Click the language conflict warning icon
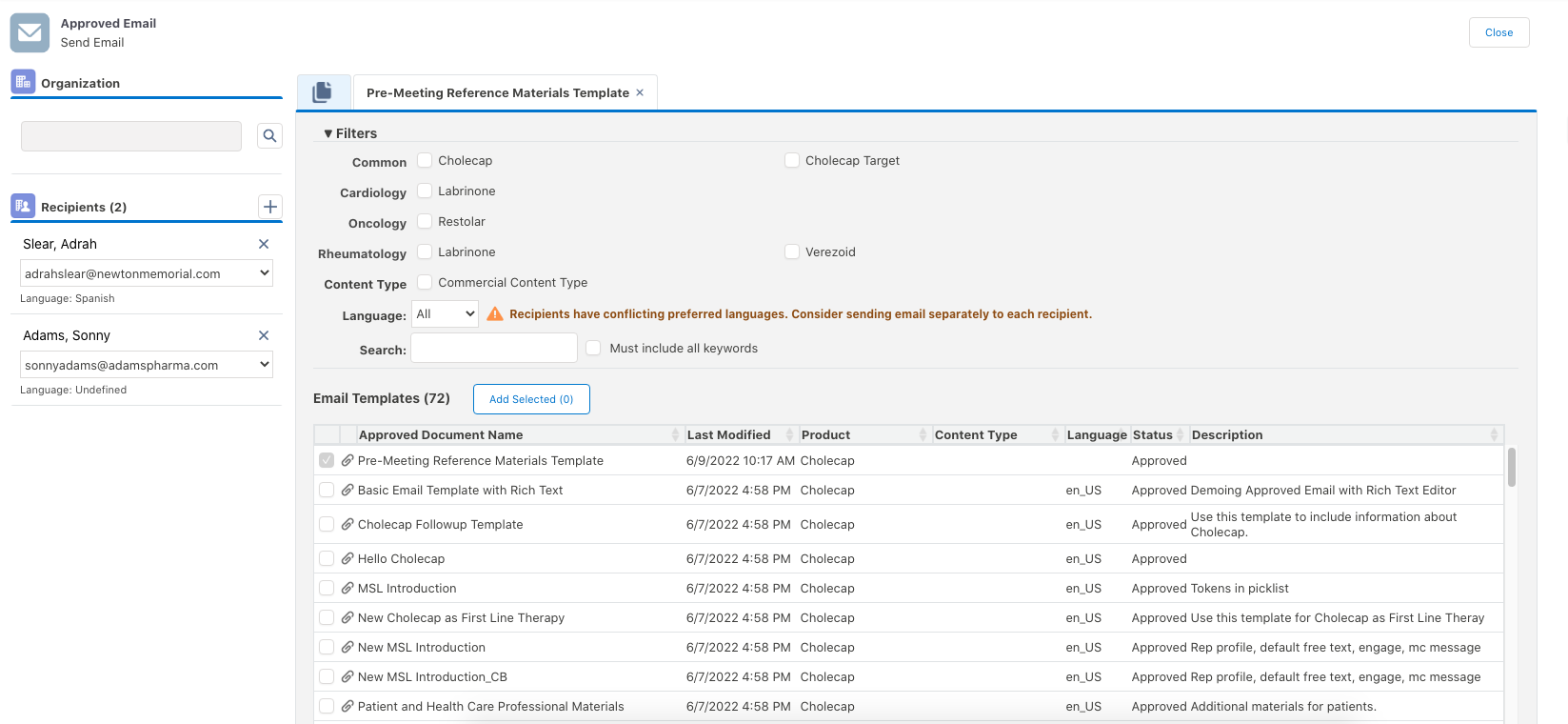This screenshot has width=1568, height=724. [x=495, y=314]
